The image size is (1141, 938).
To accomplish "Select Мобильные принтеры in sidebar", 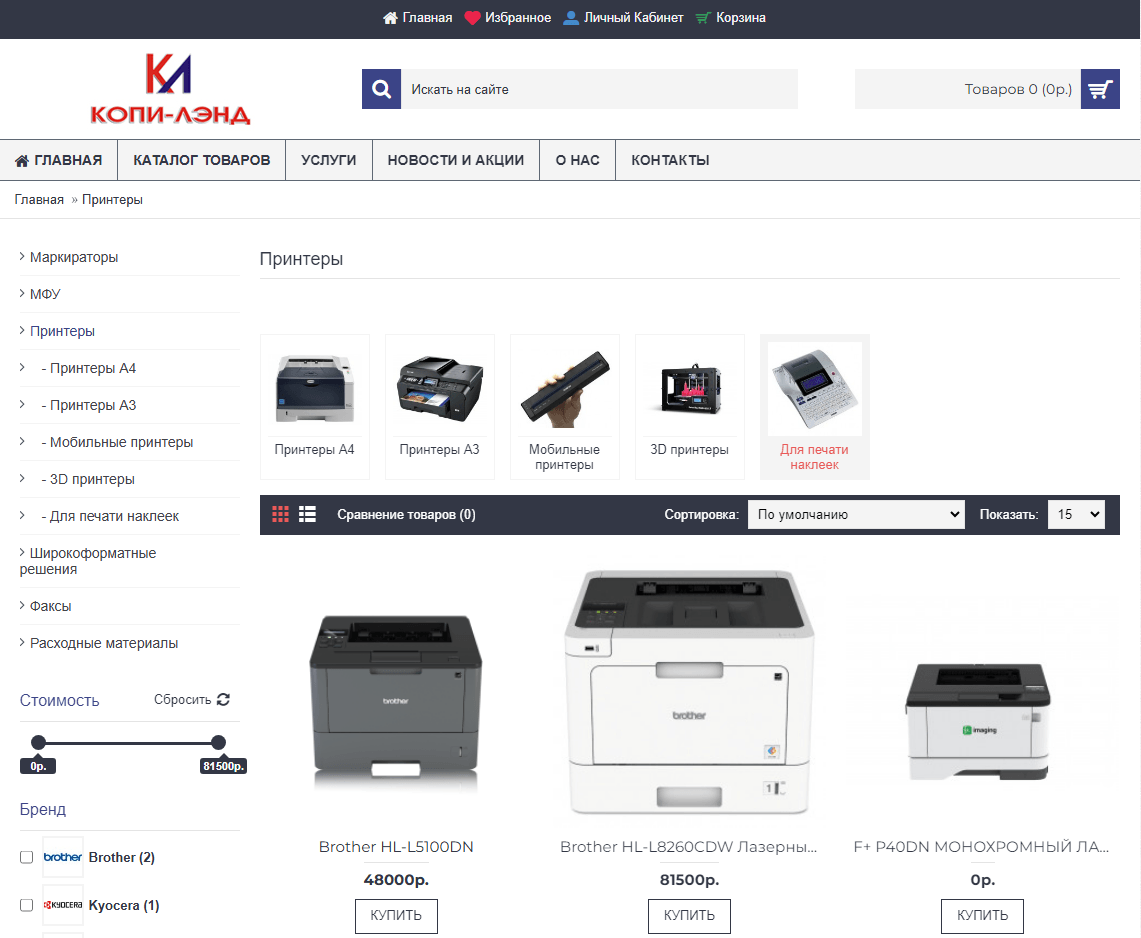I will click(116, 442).
